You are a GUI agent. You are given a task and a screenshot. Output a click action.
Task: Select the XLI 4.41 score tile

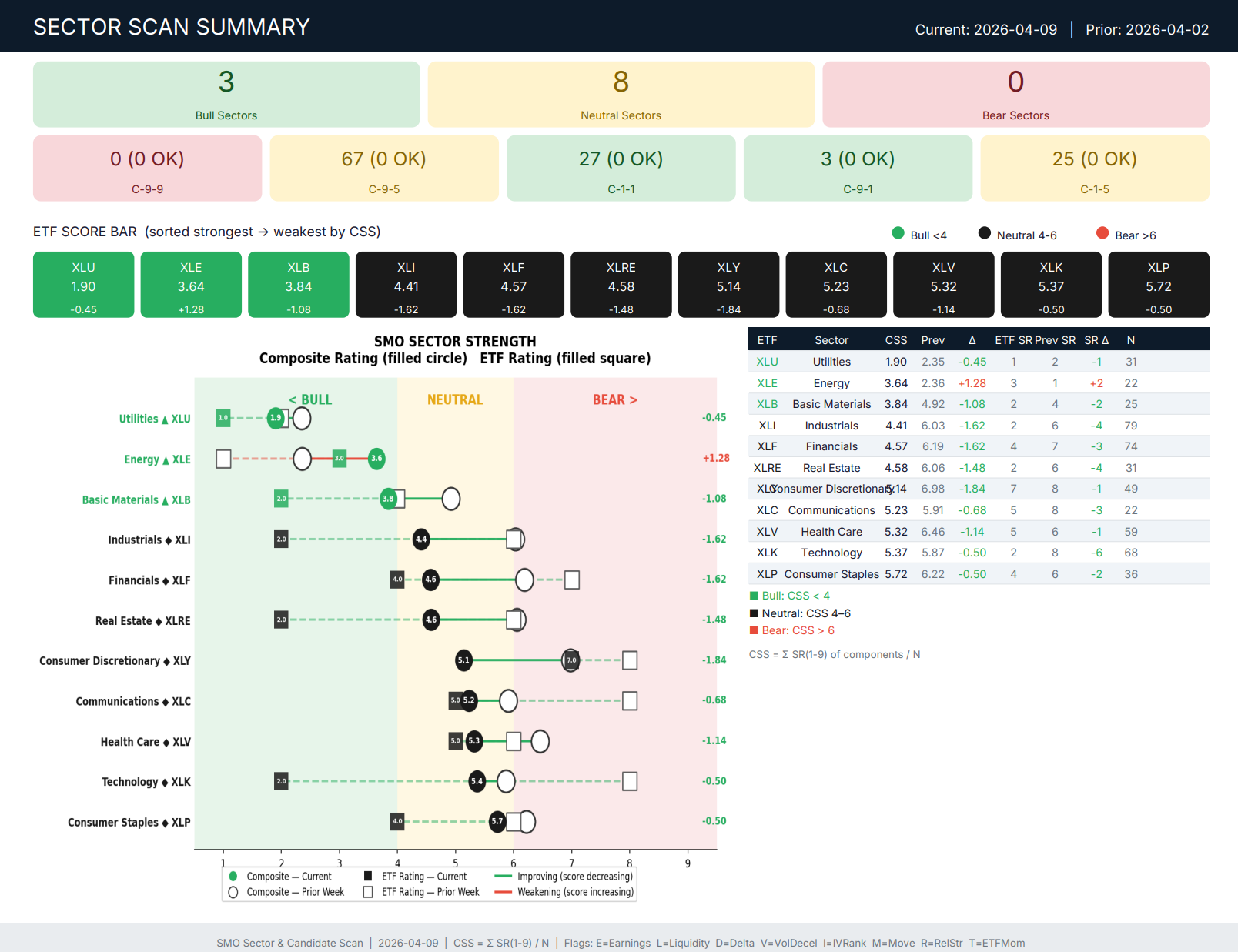tap(407, 285)
